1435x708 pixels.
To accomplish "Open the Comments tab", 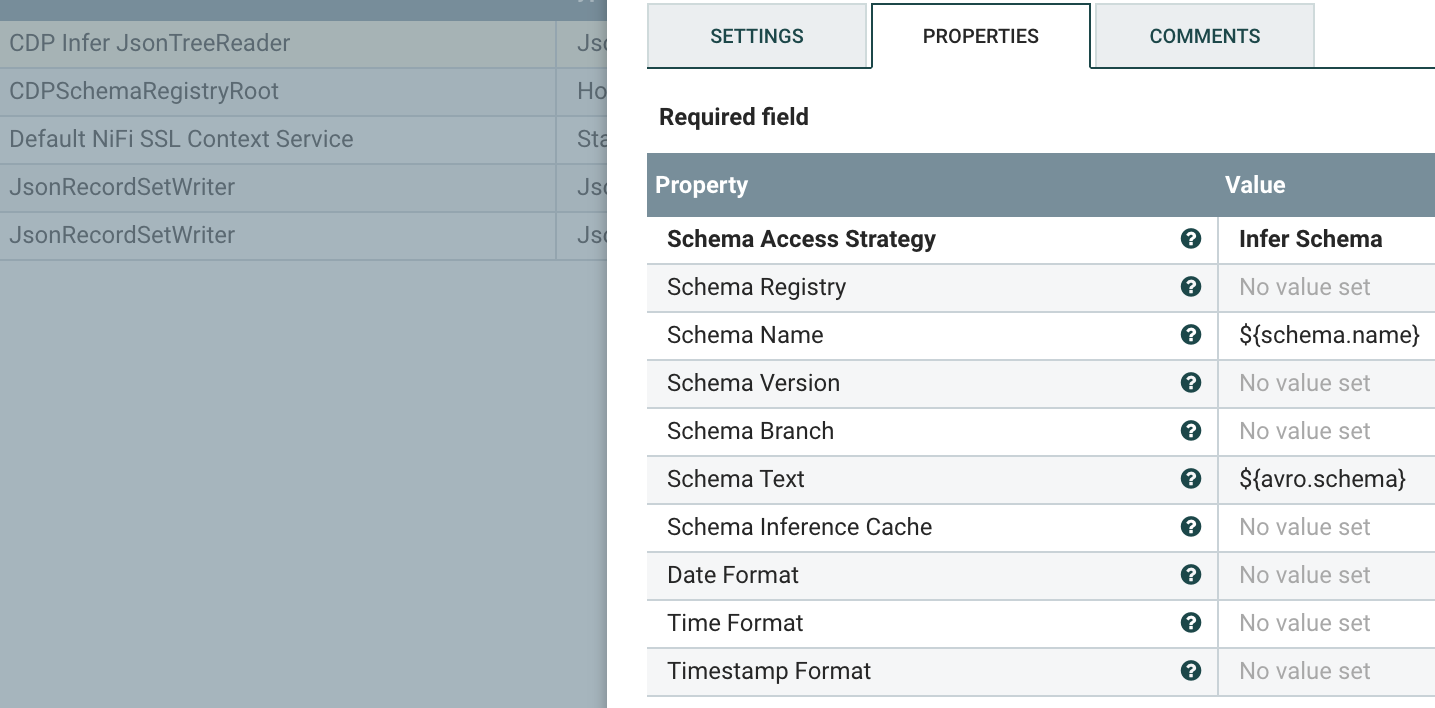I will [1204, 36].
